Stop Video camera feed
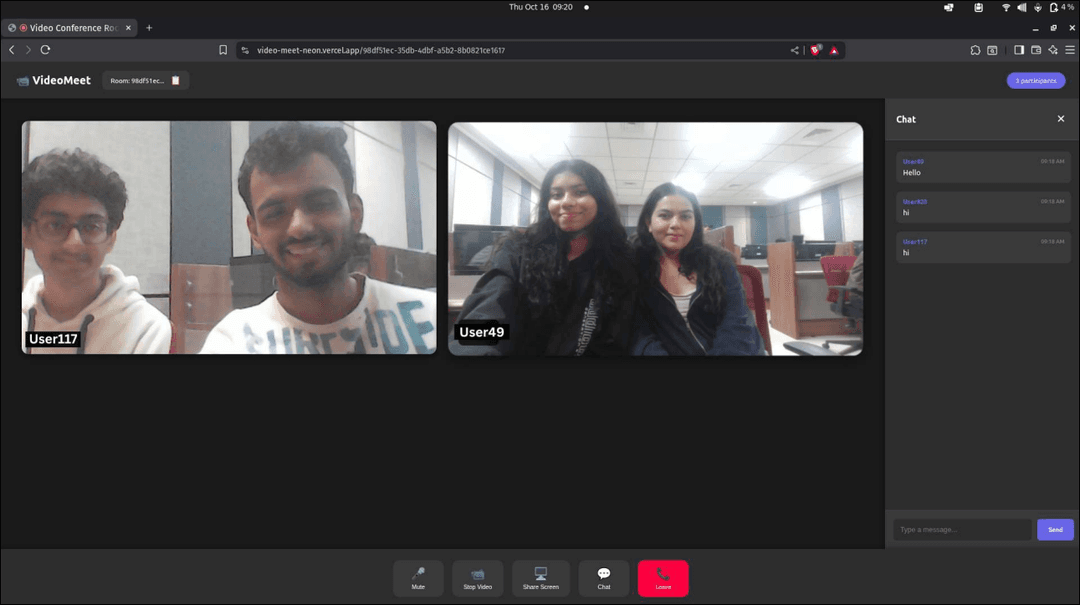 coord(477,578)
